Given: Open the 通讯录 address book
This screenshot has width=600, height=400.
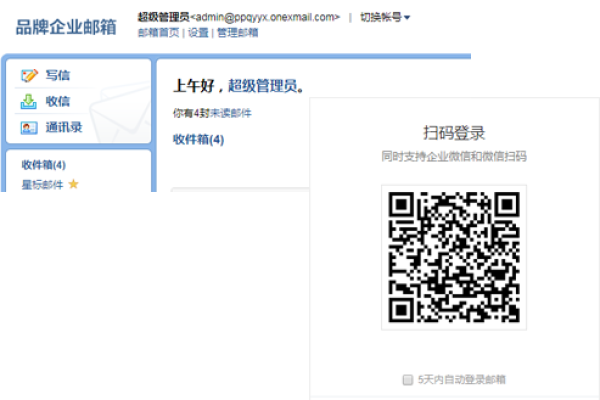Looking at the screenshot, I should tap(64, 127).
